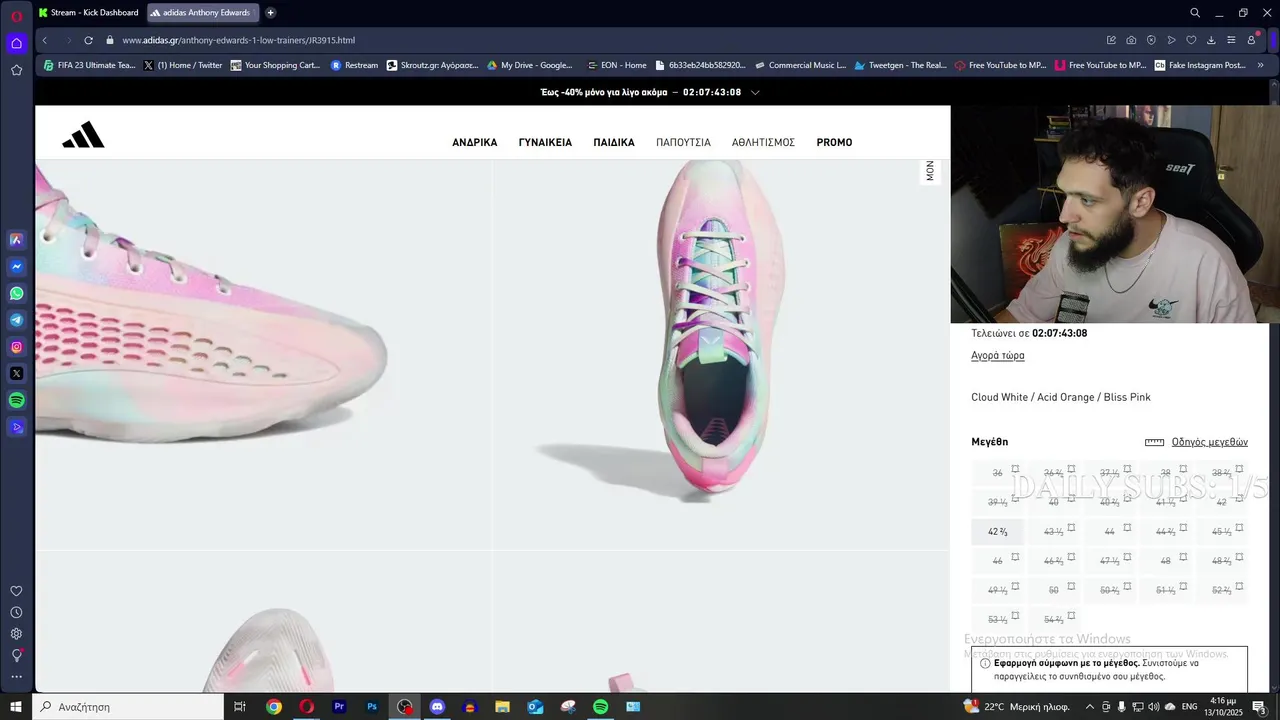Screen dimensions: 1280x720
Task: Go back to the previous page
Action: [44, 40]
